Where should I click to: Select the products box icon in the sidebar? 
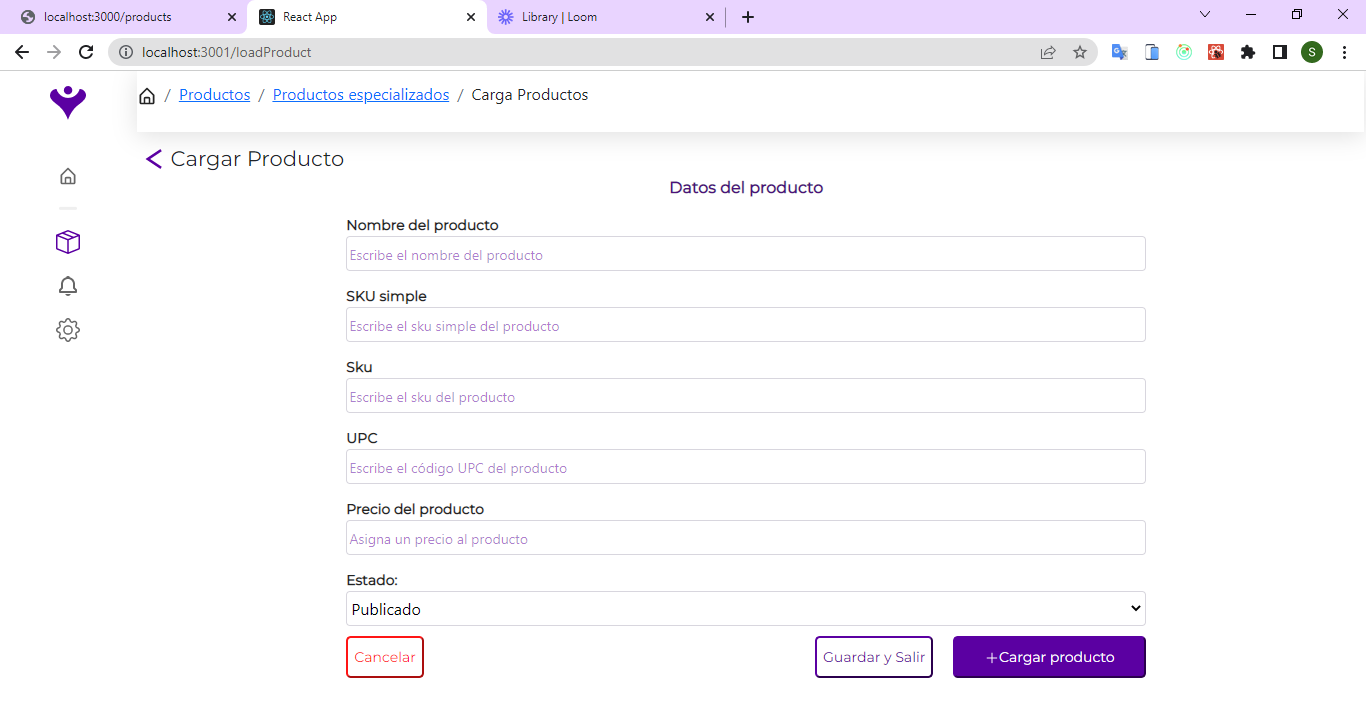[67, 241]
